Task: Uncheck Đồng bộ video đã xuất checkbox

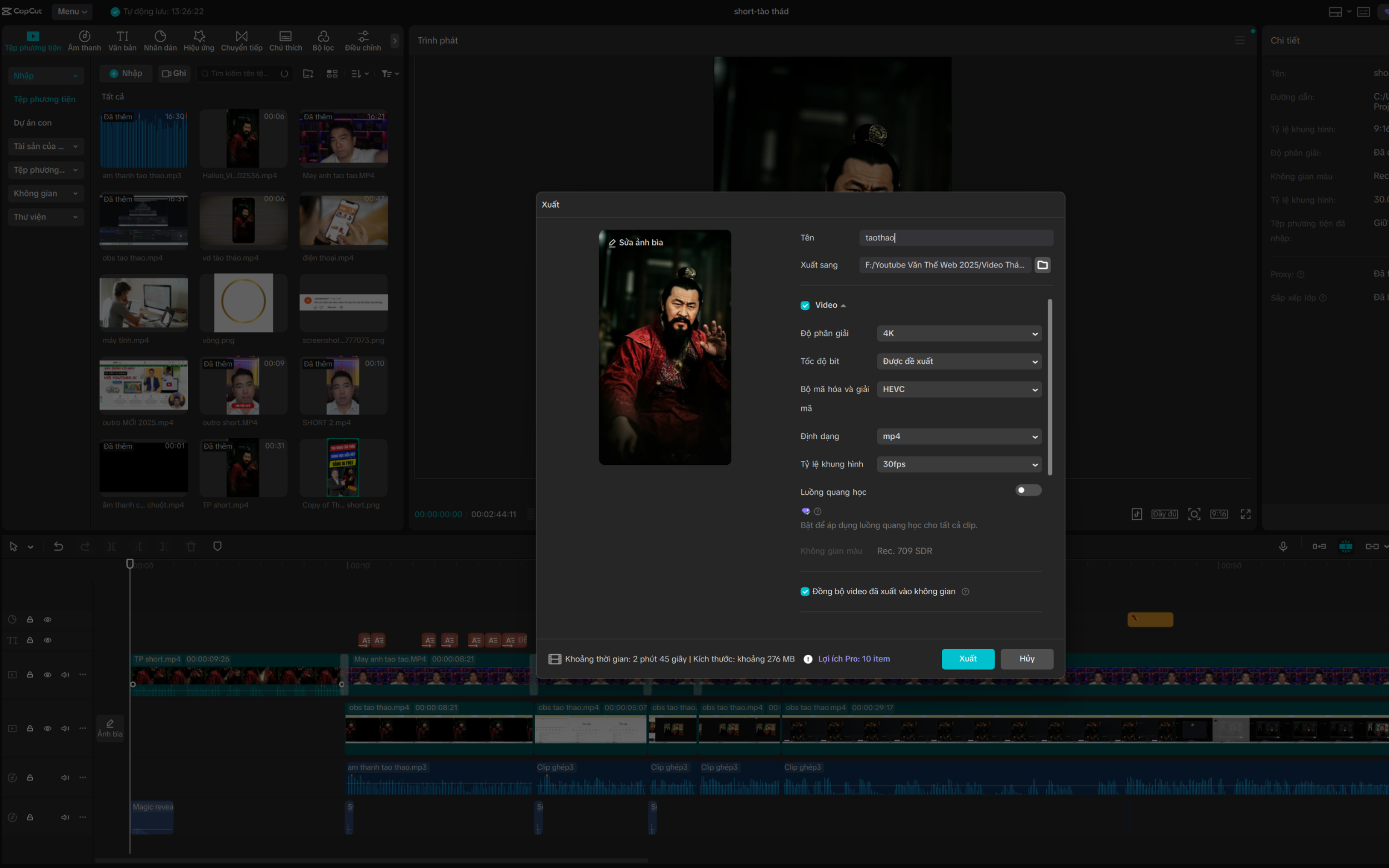Action: coord(805,591)
